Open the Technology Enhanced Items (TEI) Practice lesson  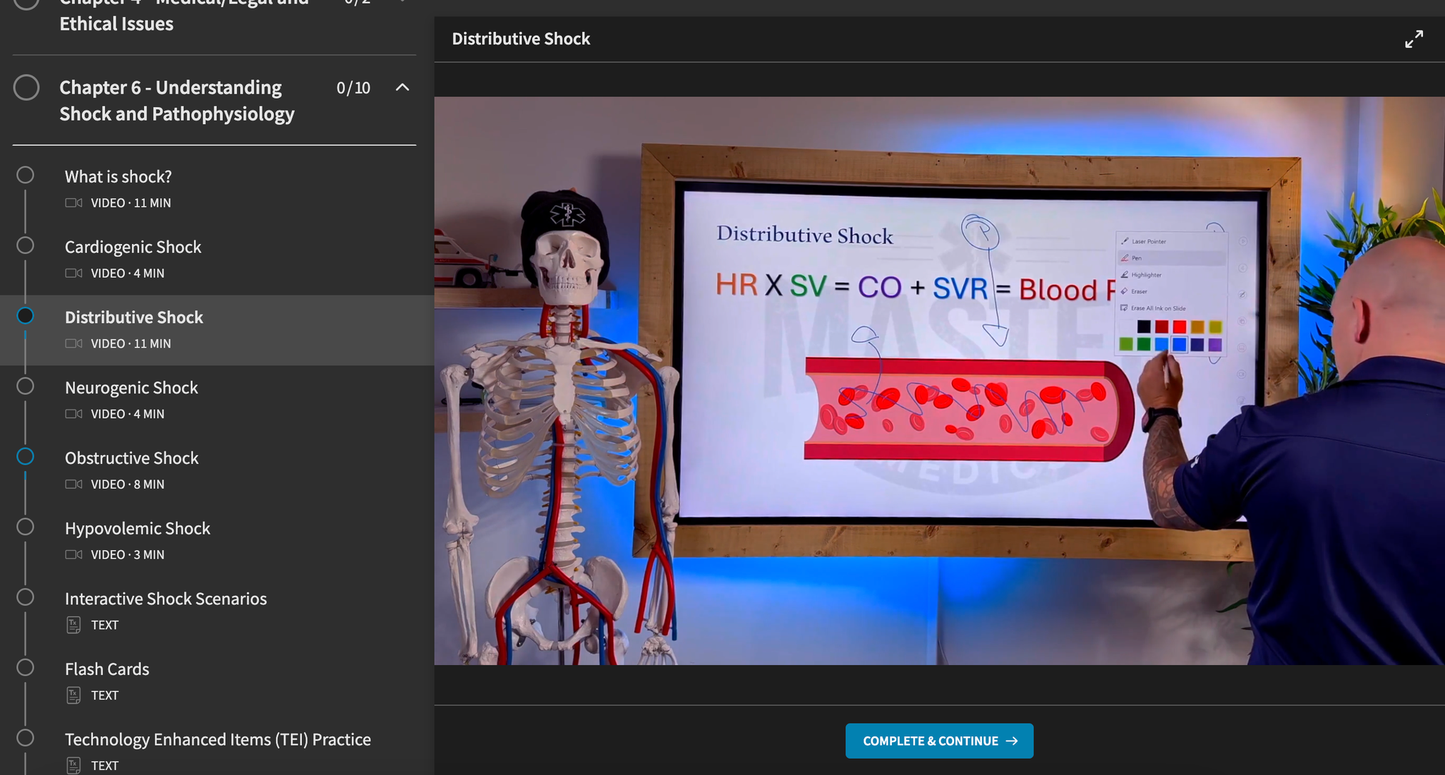[x=217, y=739]
